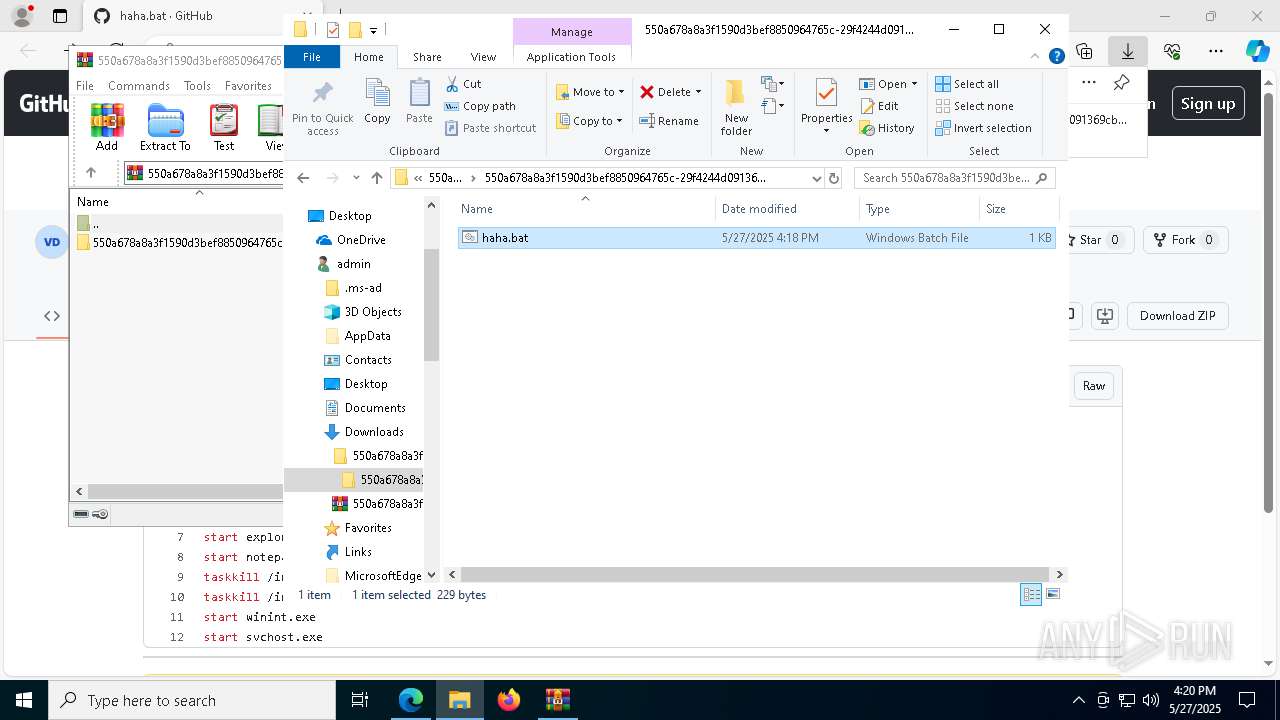
Task: Expand Delete options arrow
Action: [698, 92]
